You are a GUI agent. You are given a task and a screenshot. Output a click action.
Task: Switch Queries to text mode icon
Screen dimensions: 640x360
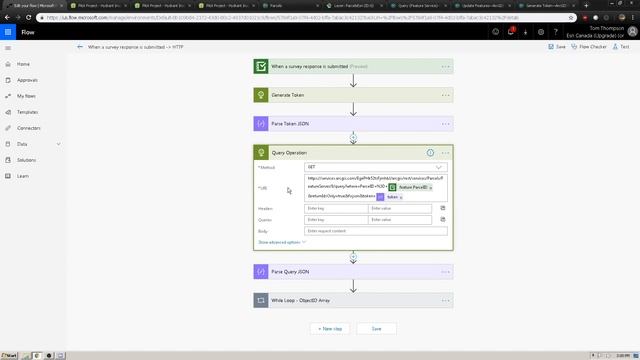442,220
